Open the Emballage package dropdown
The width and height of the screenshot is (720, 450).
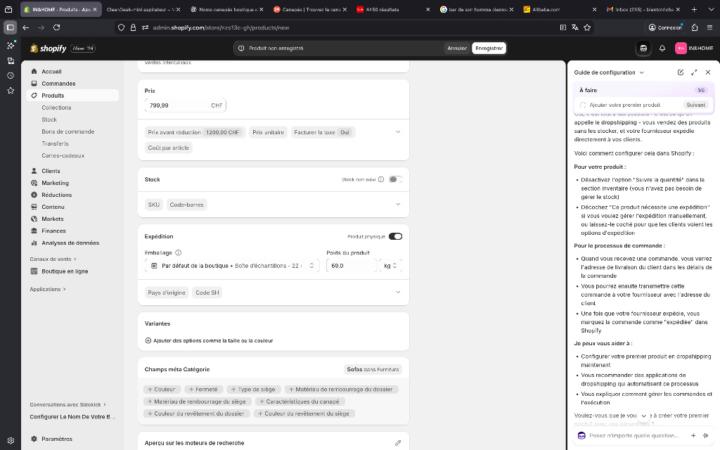(x=232, y=266)
